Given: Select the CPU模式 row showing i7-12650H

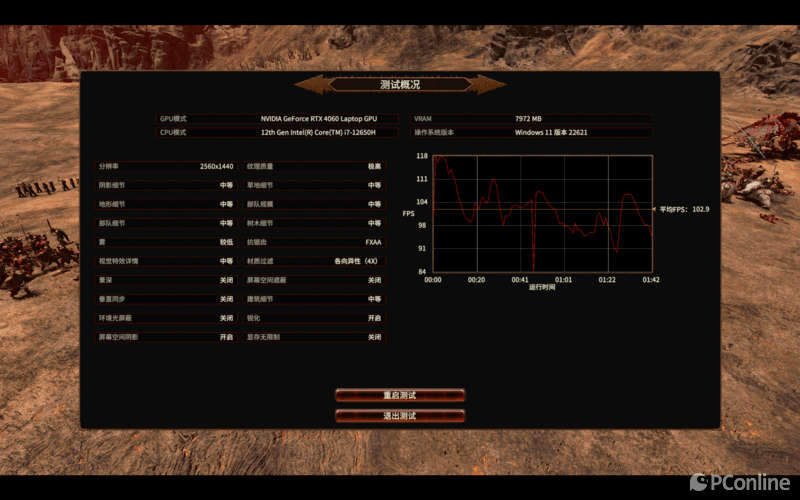Looking at the screenshot, I should 277,132.
